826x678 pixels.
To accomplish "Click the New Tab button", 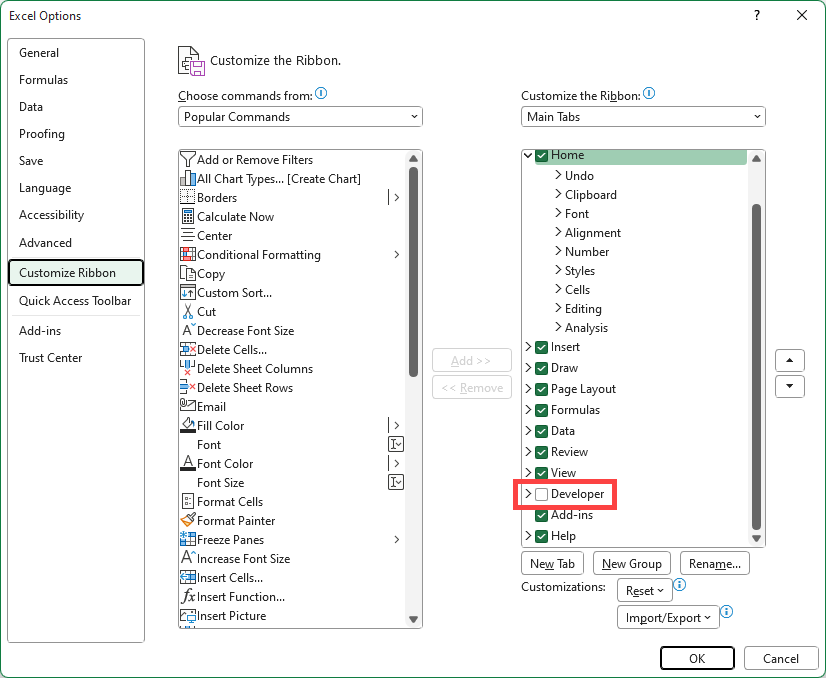I will point(552,564).
